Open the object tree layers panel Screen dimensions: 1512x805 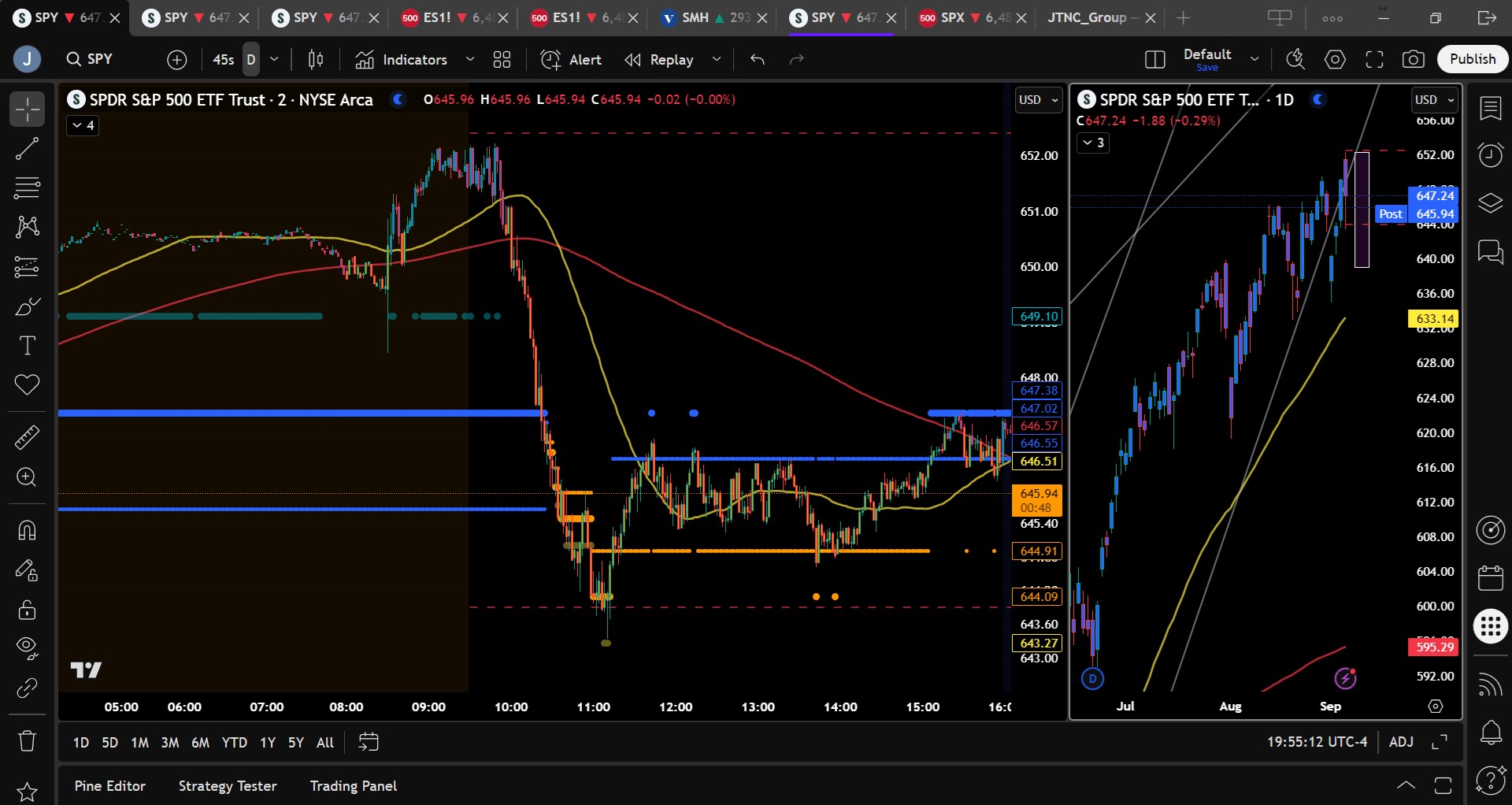pyautogui.click(x=1491, y=203)
